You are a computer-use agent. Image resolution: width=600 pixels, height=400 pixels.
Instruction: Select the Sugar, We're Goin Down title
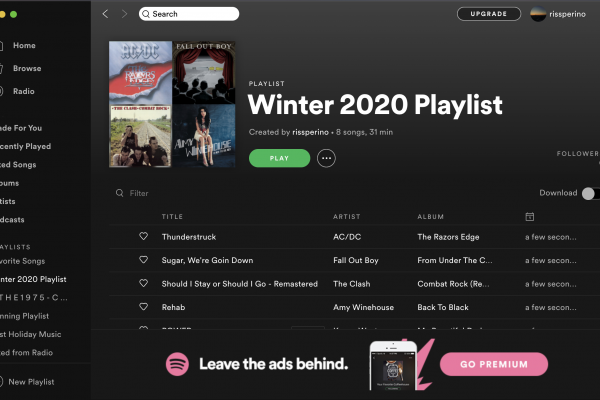click(207, 260)
